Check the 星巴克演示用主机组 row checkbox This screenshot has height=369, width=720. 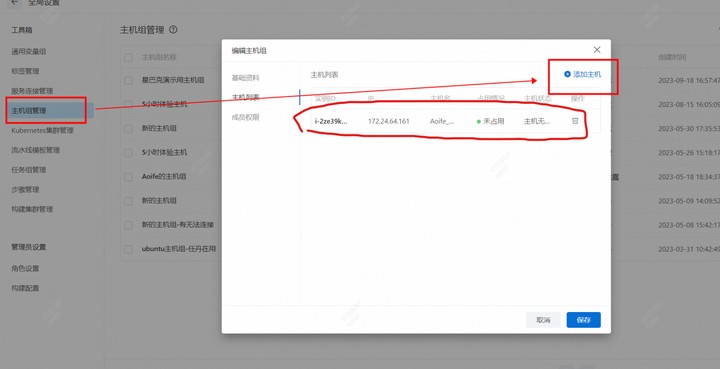128,80
